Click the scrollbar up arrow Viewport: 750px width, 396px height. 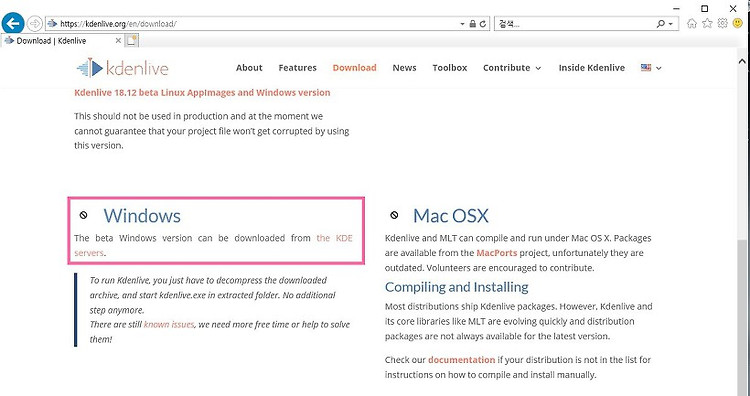pyautogui.click(x=742, y=61)
